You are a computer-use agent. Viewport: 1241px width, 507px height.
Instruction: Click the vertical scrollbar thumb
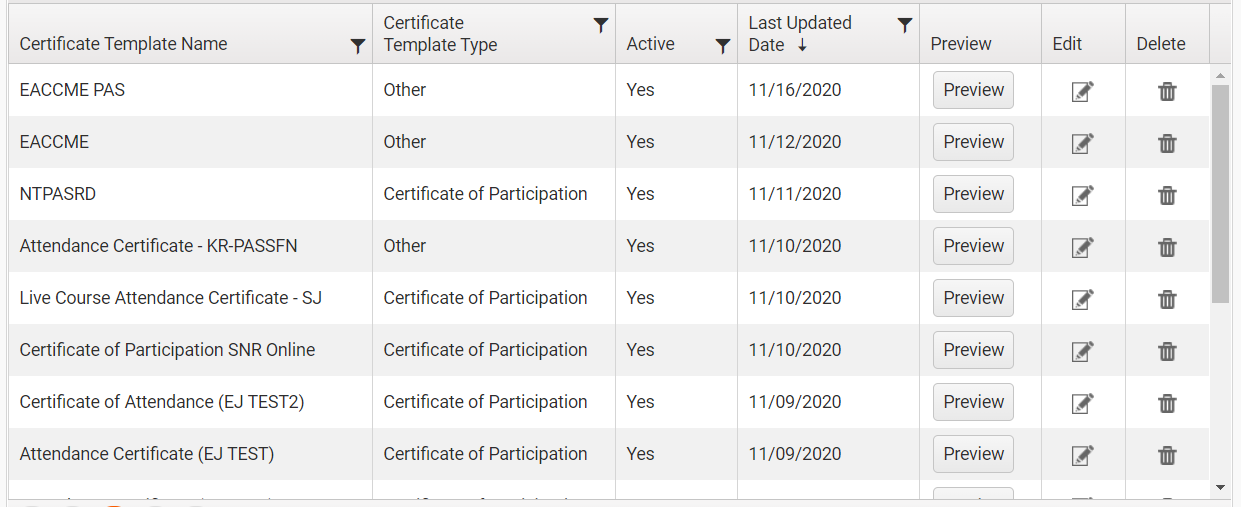coord(1220,192)
